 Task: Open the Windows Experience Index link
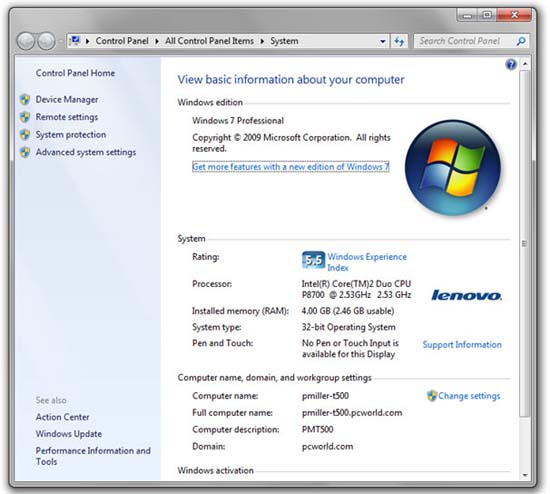pyautogui.click(x=367, y=262)
